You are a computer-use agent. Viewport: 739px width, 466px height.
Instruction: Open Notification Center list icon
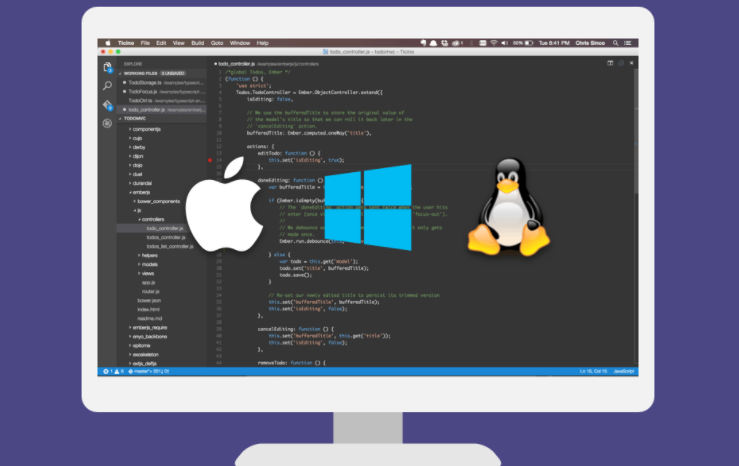click(628, 43)
